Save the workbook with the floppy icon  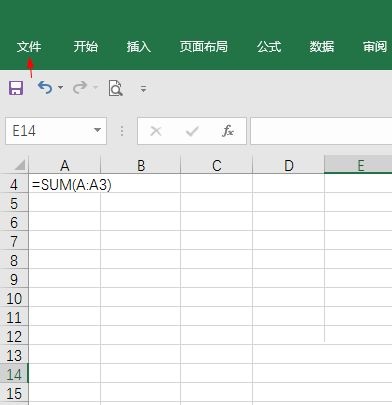pos(16,88)
